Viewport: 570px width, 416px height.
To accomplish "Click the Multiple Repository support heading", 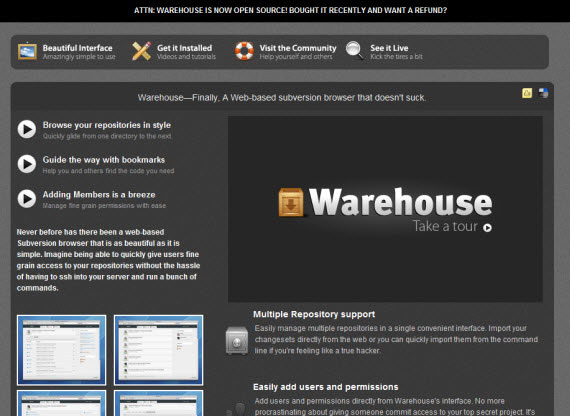I will pyautogui.click(x=314, y=314).
